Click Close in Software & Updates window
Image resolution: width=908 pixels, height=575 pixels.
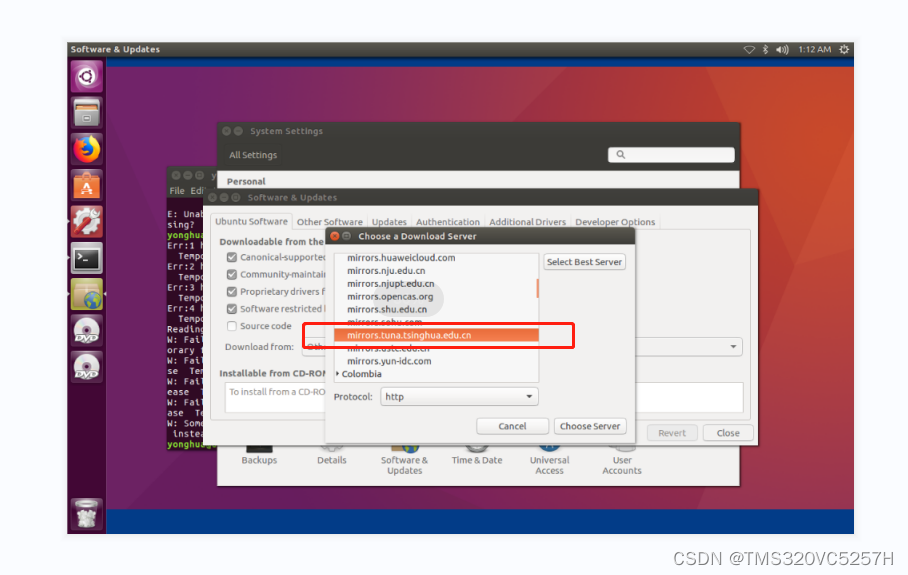pyautogui.click(x=728, y=433)
